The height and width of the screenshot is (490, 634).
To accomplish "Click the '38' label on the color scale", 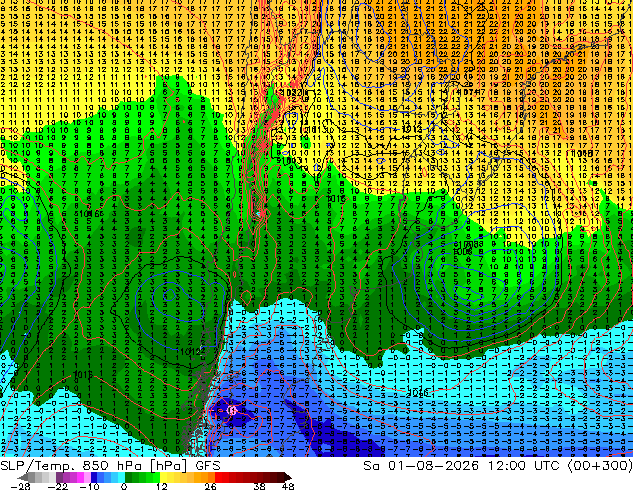I will point(260,486).
